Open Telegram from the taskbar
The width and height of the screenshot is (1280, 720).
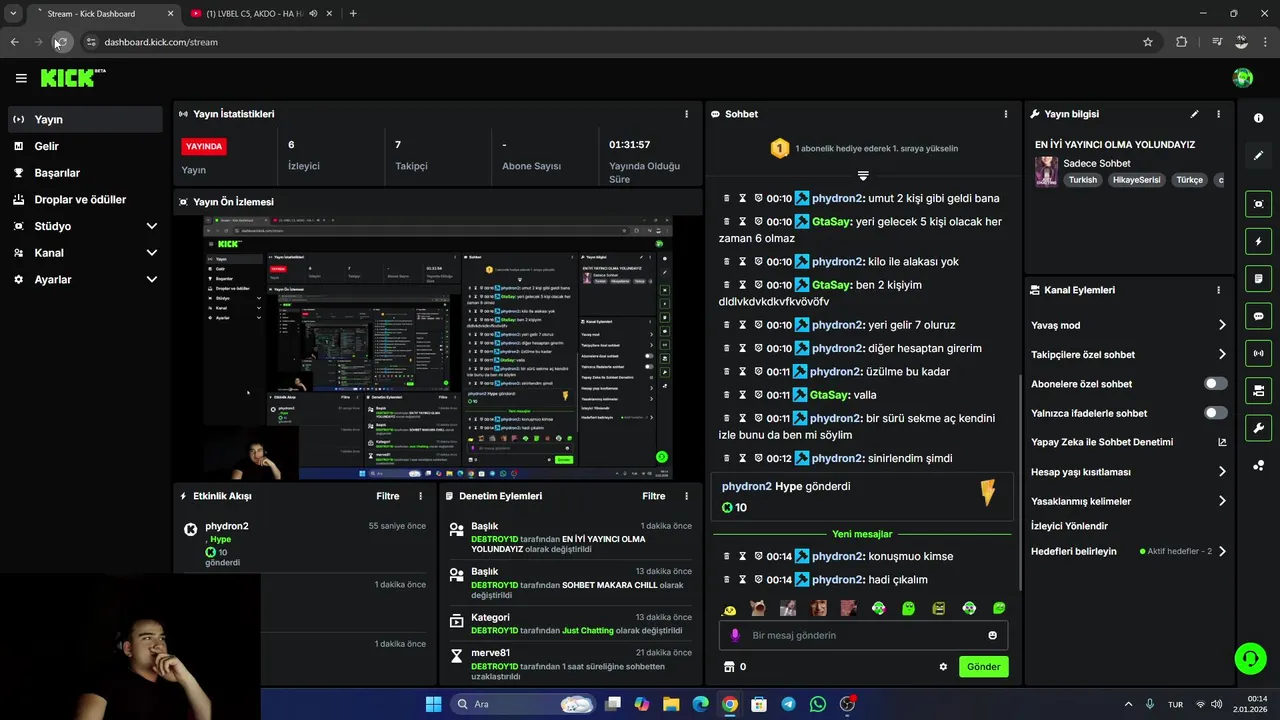(788, 704)
